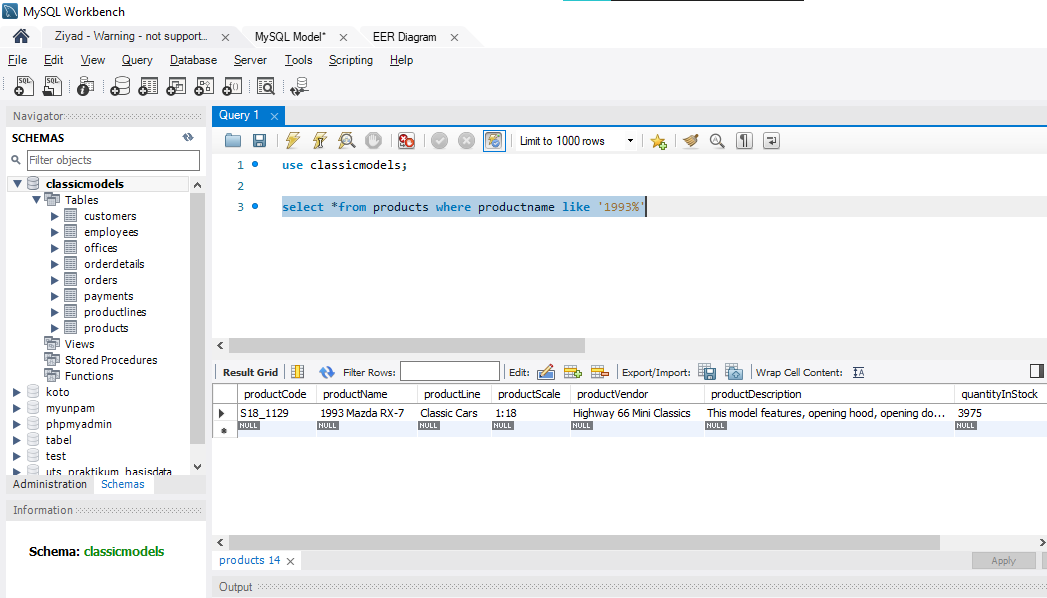Delete selected rows icon
Screen dimensions: 1047x598
600,372
